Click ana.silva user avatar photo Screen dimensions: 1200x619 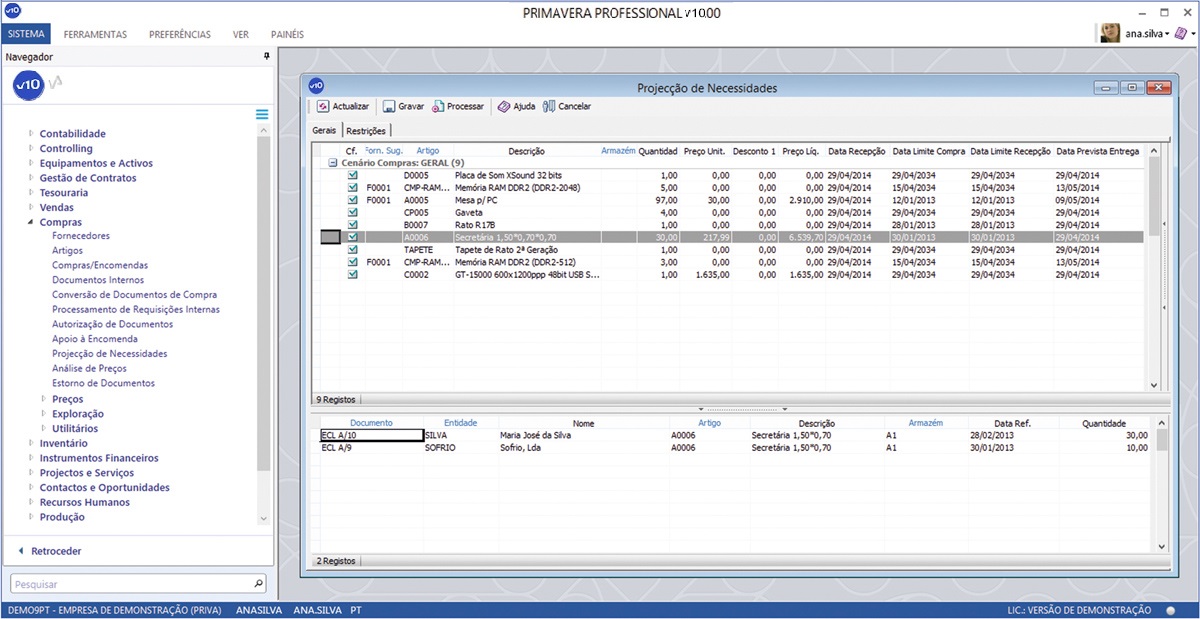pyautogui.click(x=1110, y=33)
